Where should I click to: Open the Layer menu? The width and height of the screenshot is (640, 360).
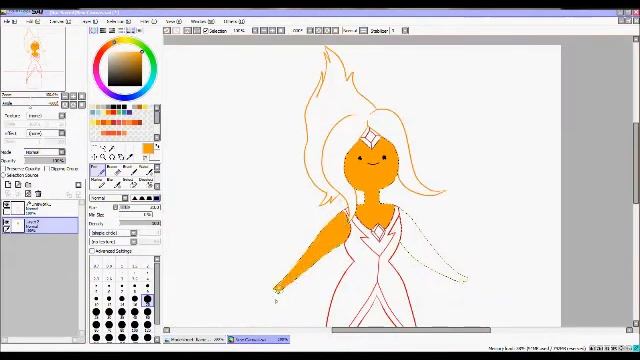(90, 21)
